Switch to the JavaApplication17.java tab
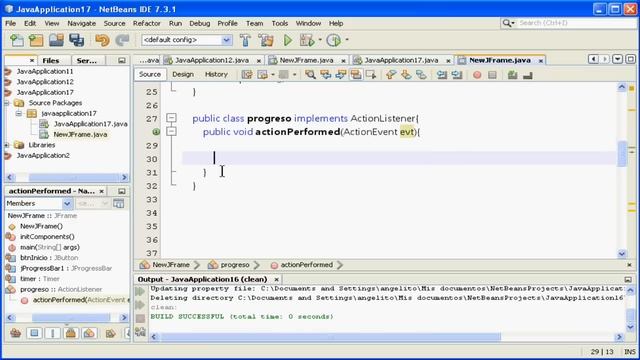 pos(401,60)
